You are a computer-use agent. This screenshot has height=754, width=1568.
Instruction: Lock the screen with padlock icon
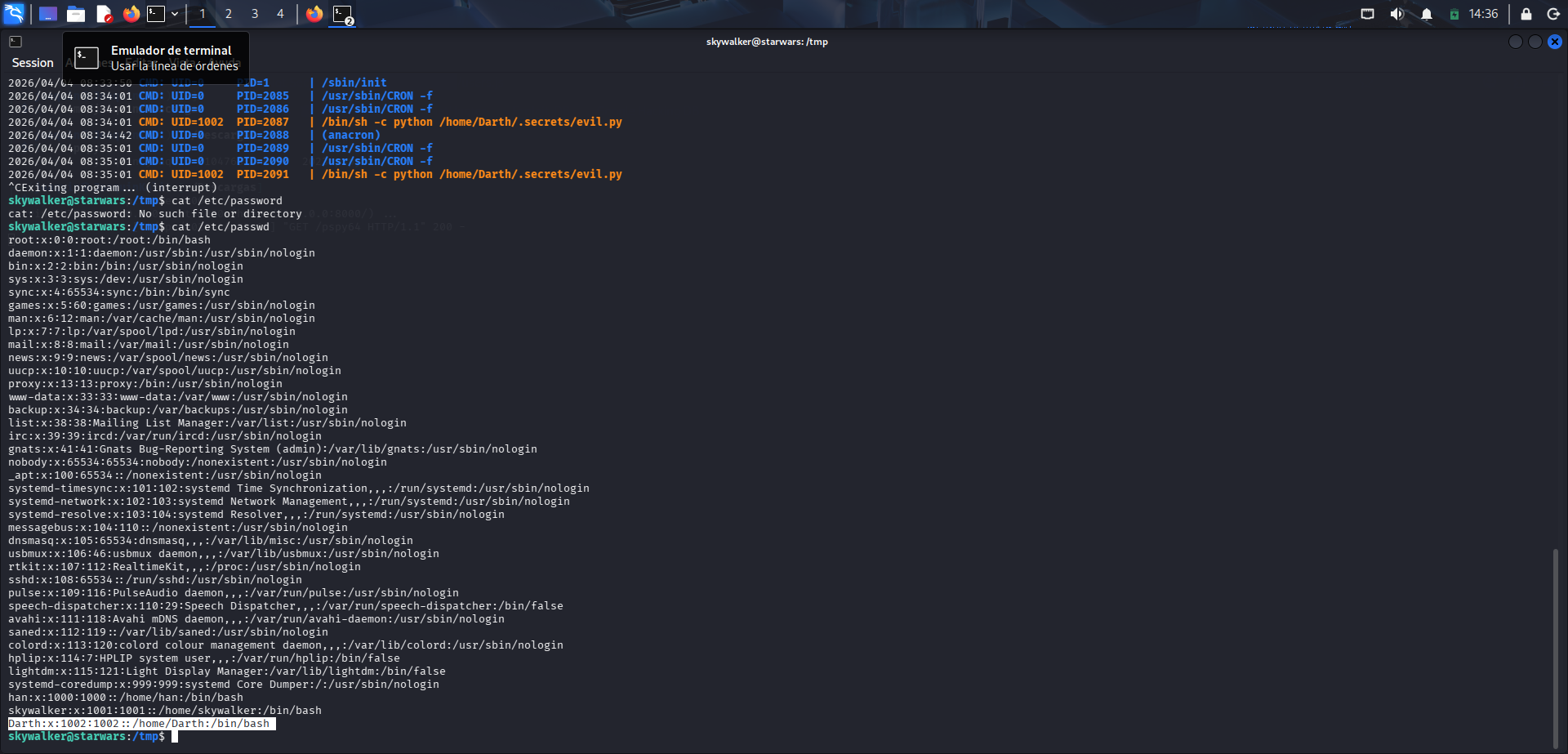[1526, 14]
